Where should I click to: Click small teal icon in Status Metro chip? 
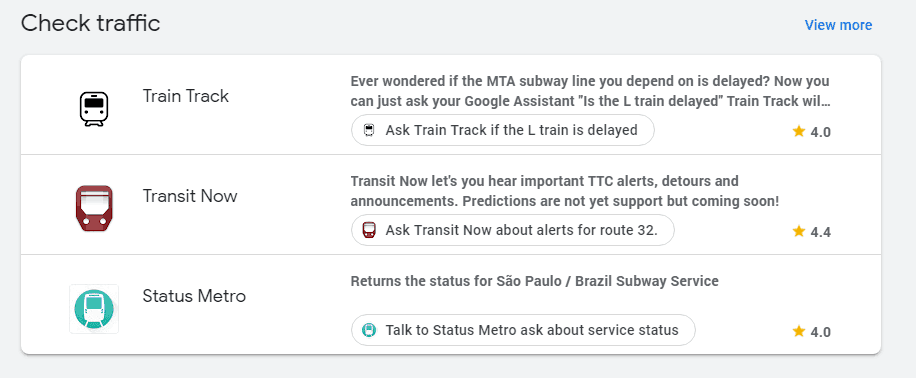point(369,330)
